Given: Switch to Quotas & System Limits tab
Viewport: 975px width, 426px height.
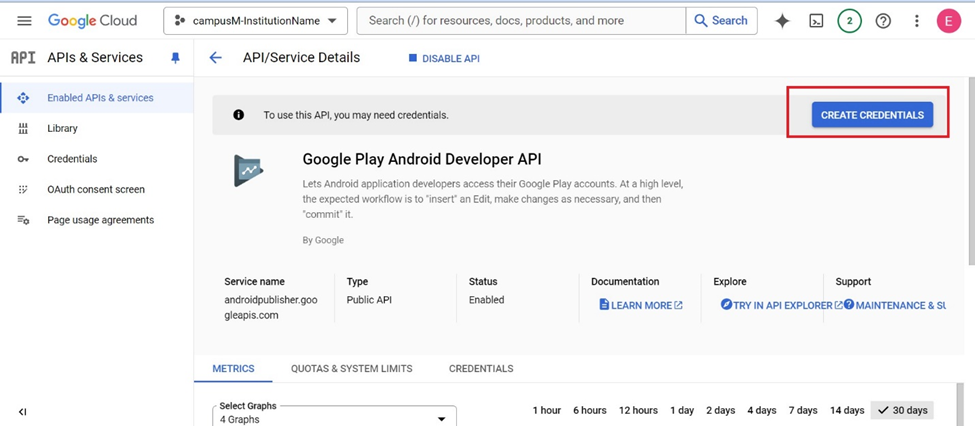Looking at the screenshot, I should point(351,369).
